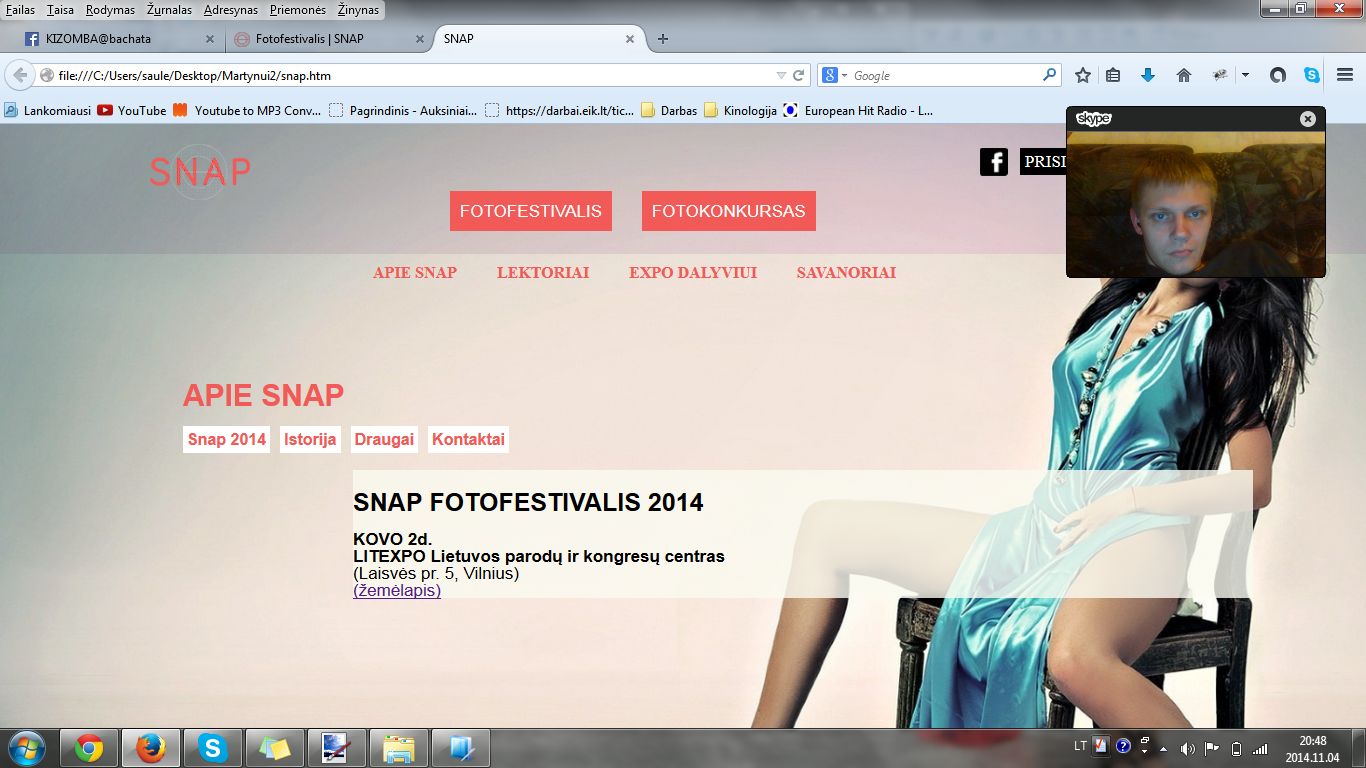The image size is (1366, 768).
Task: Click the SNAP logo
Action: point(200,172)
